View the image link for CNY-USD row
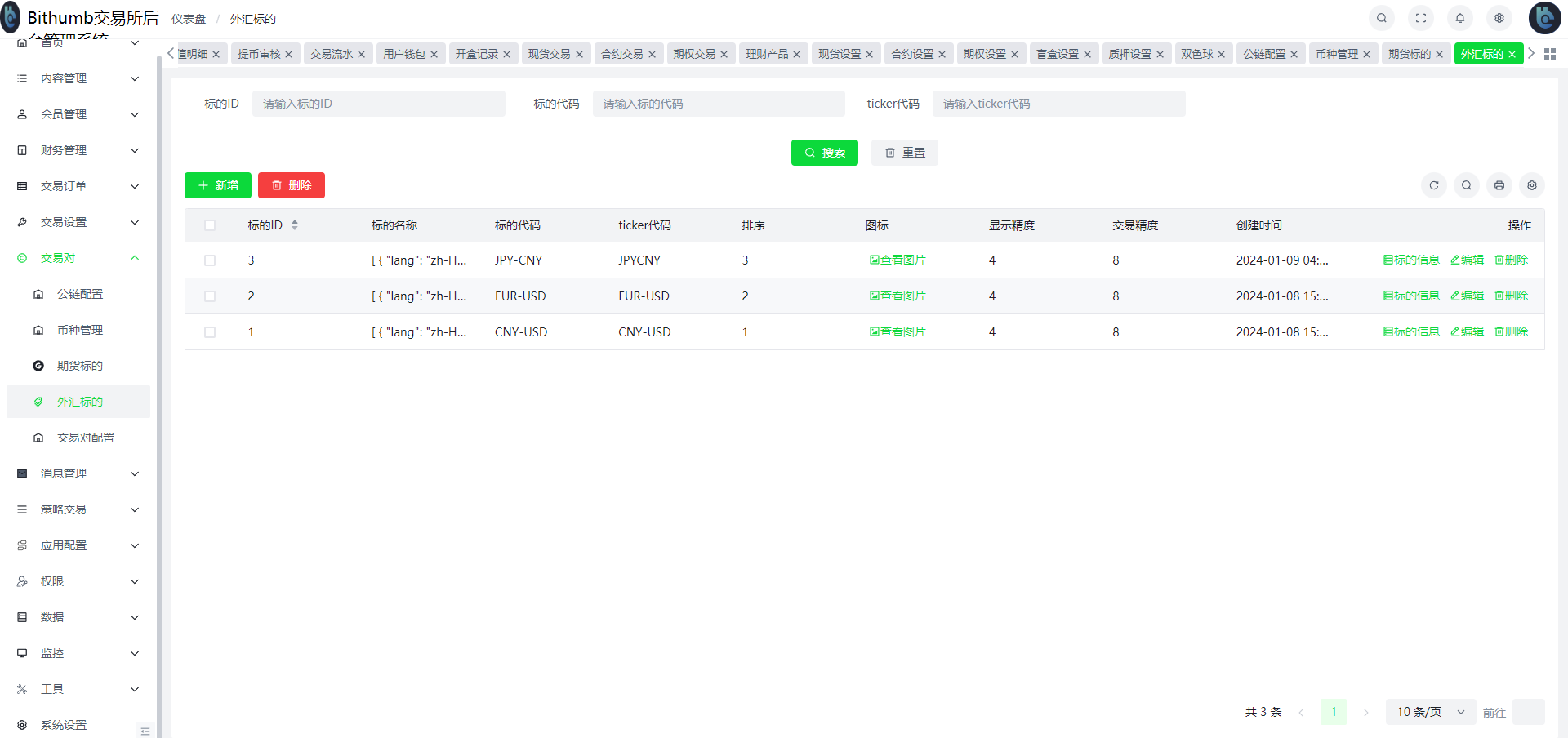 898,331
